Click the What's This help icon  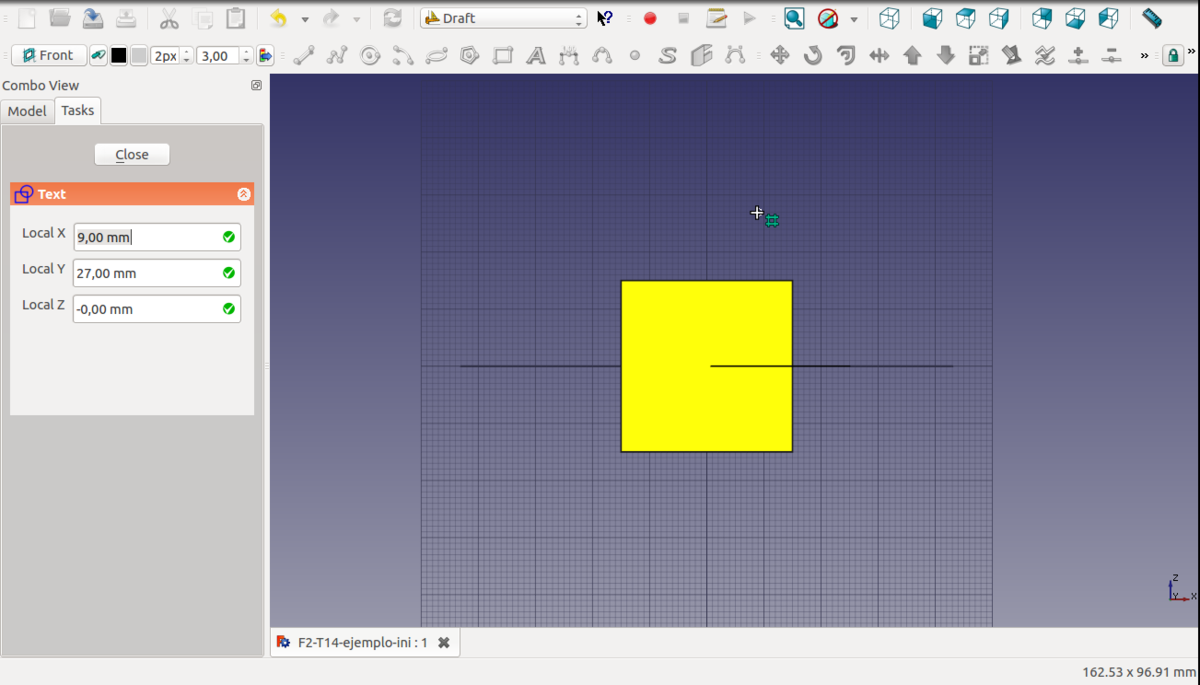605,18
